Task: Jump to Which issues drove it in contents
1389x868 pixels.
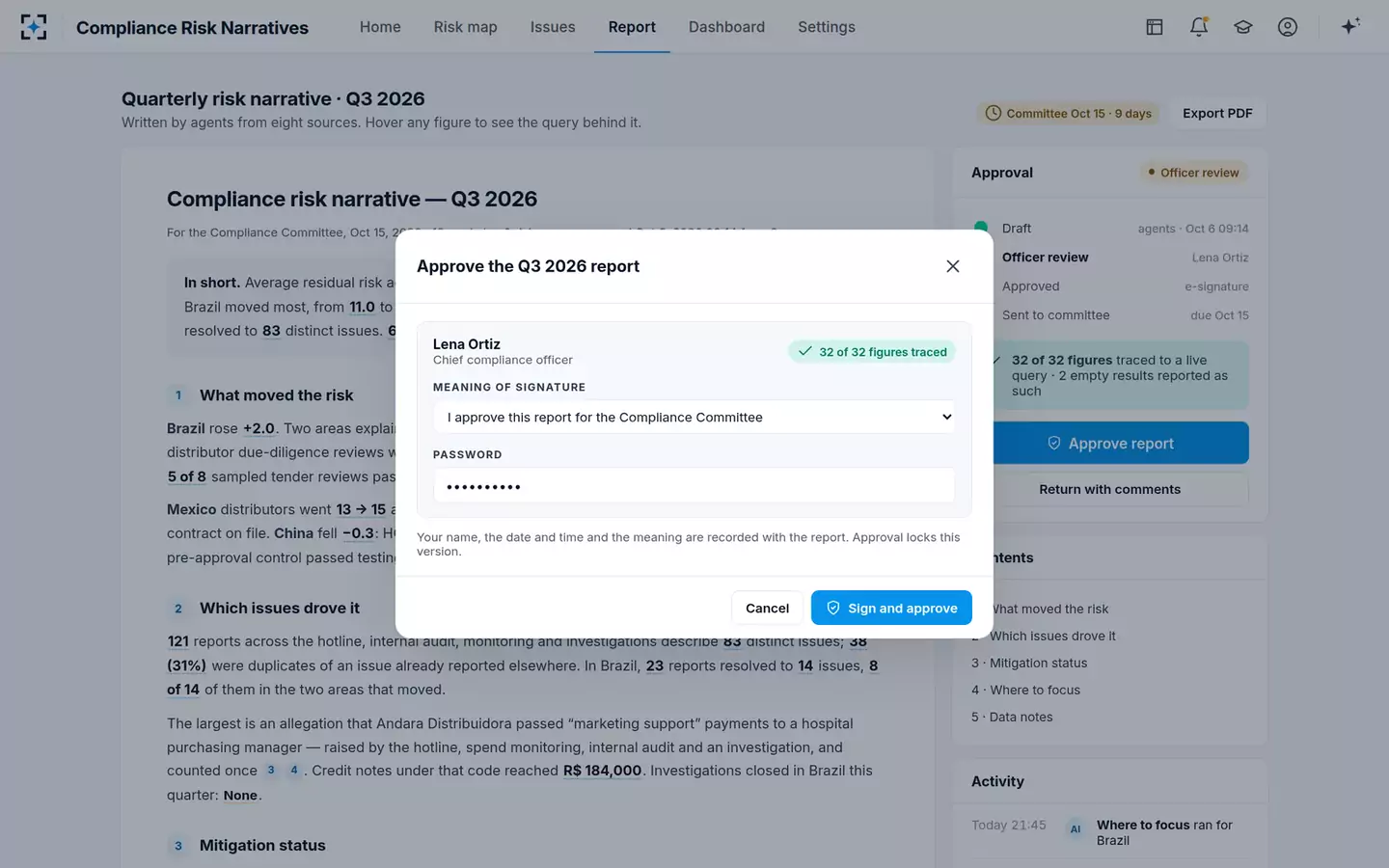Action: (1044, 636)
